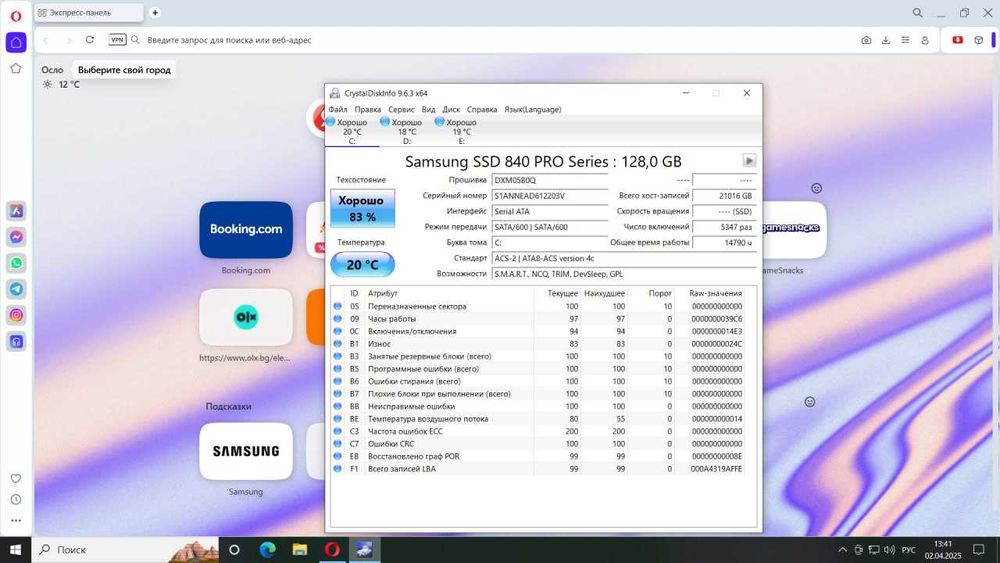Select the Переназначенные сектора row
1000x563 pixels.
click(x=539, y=306)
